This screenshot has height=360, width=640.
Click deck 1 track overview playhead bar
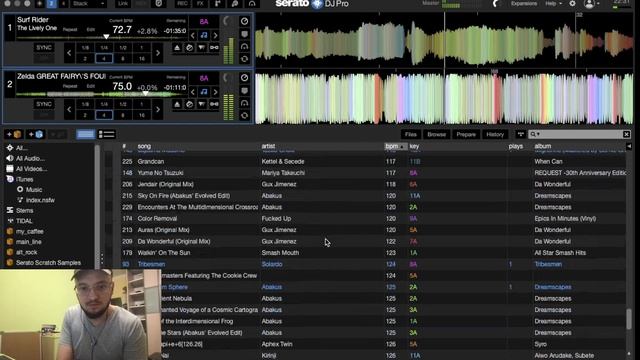[101, 38]
